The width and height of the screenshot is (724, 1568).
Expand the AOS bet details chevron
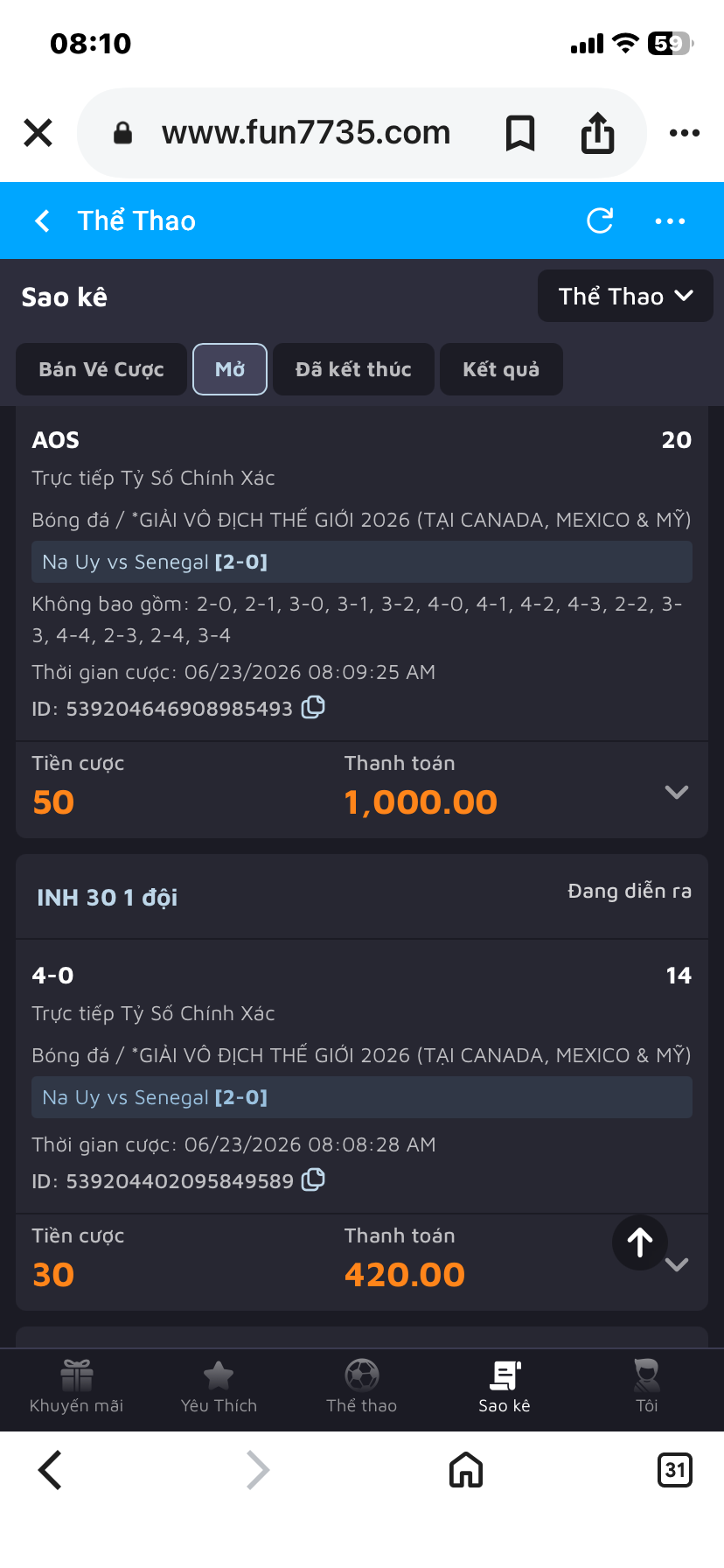tap(677, 792)
